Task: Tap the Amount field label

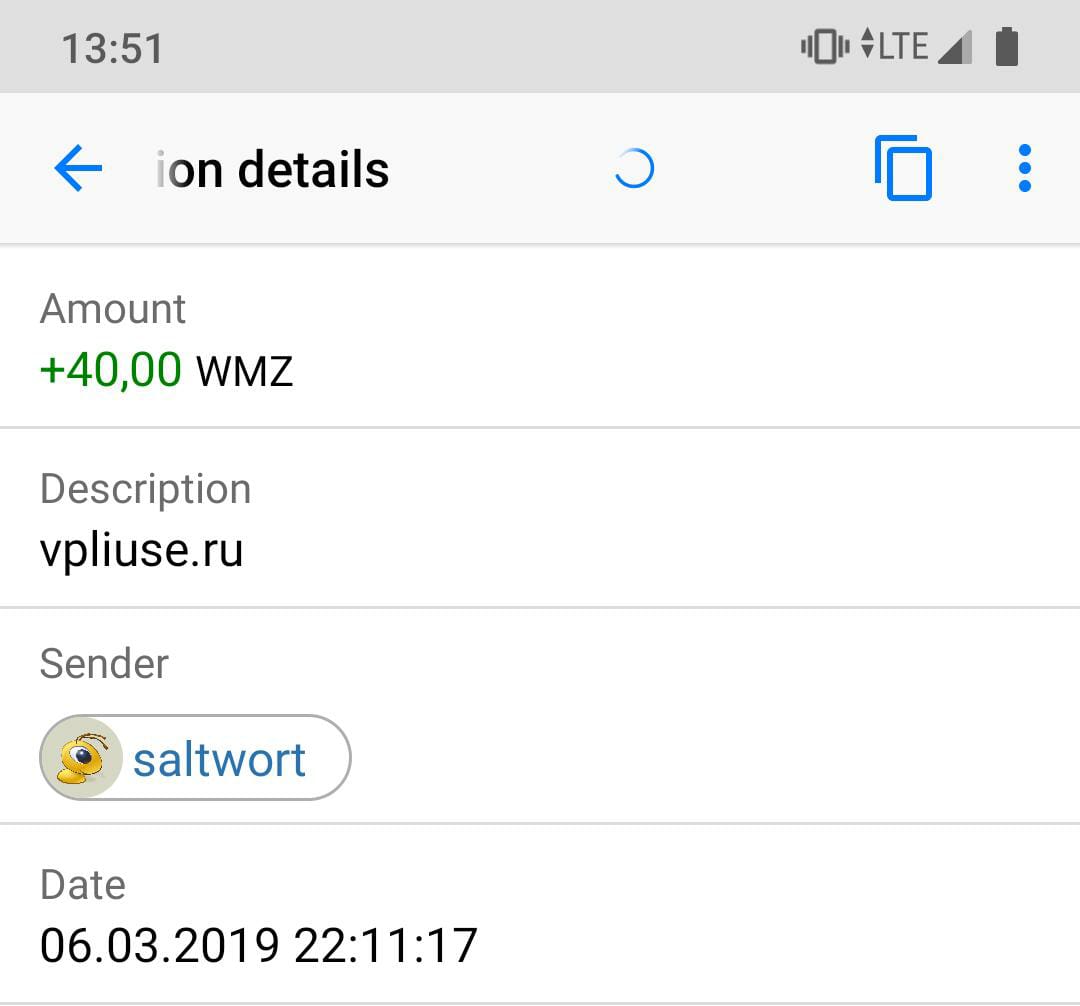Action: point(112,308)
